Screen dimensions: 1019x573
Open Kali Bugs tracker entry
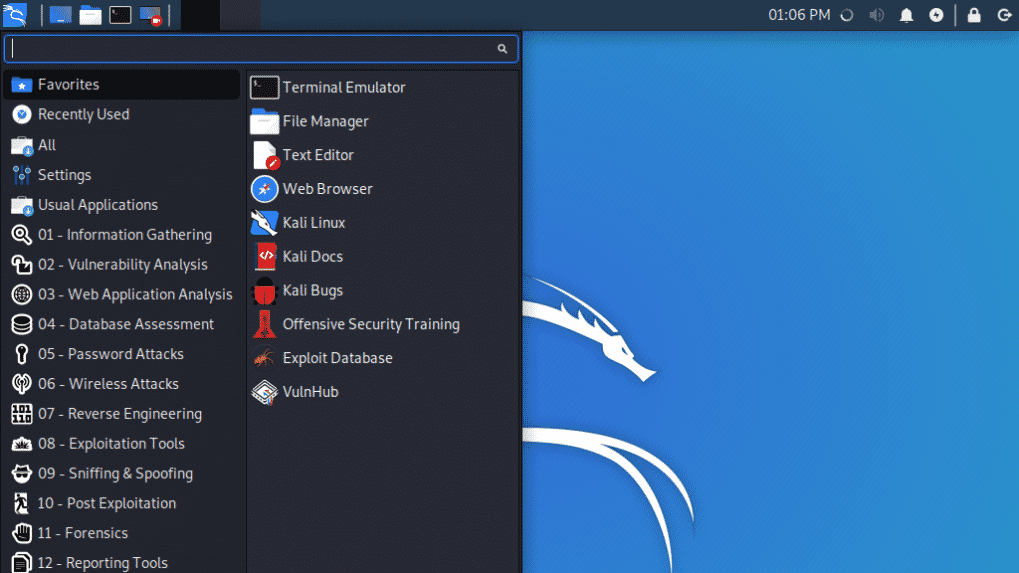click(x=383, y=290)
